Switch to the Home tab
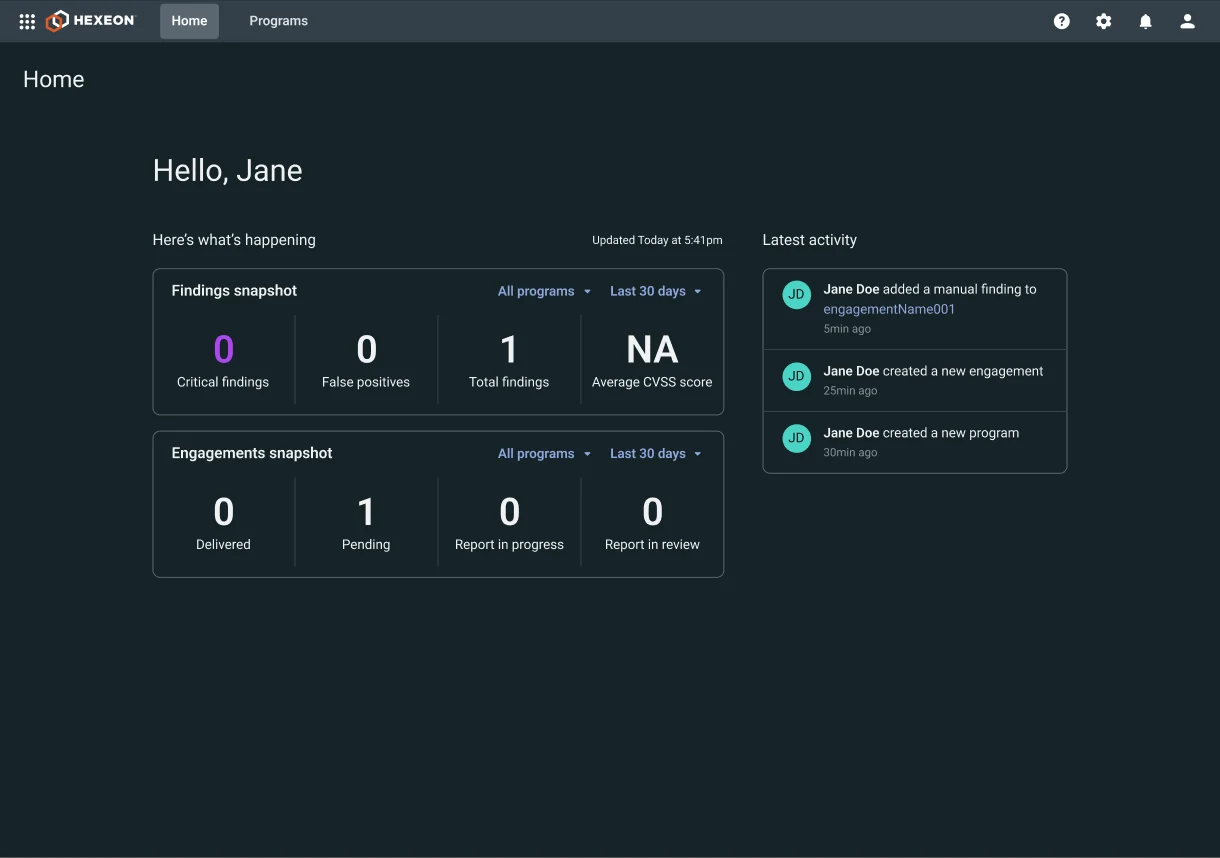Viewport: 1220px width, 858px height. click(189, 21)
